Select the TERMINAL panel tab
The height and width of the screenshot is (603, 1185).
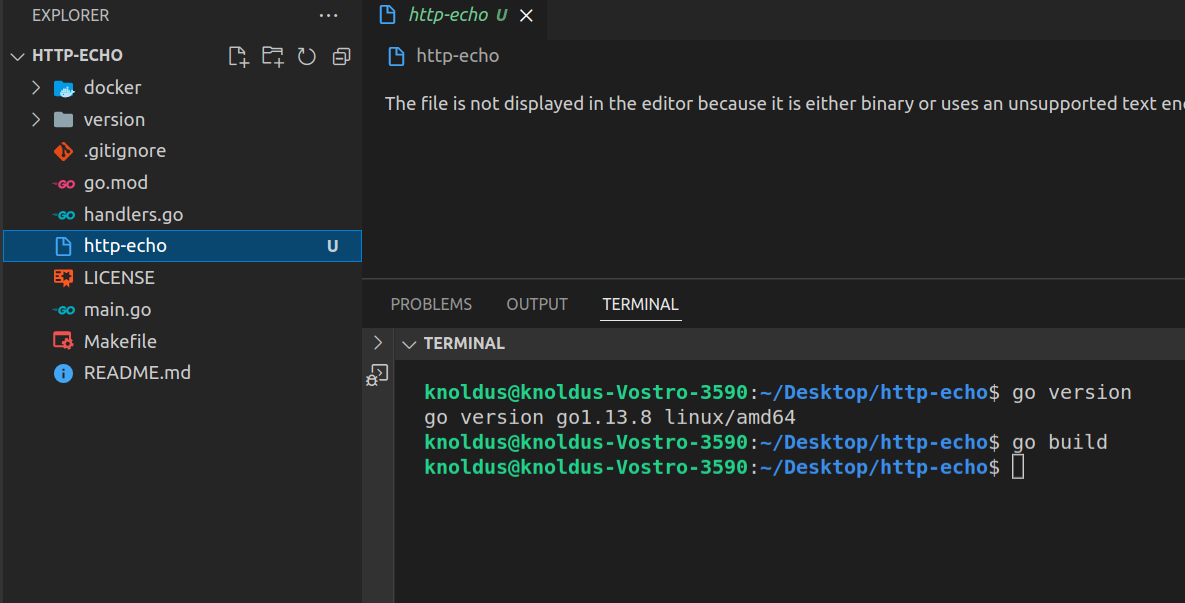click(x=640, y=304)
